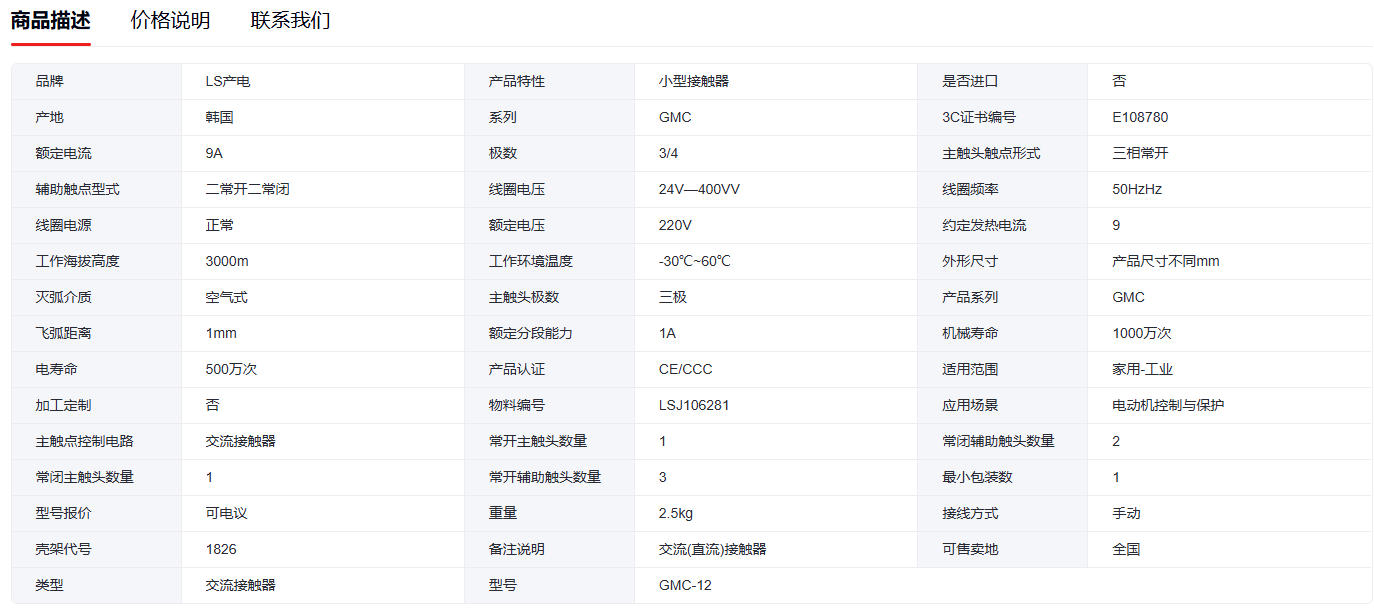Click the 可售卖地 label cell
The image size is (1374, 608).
coord(970,549)
